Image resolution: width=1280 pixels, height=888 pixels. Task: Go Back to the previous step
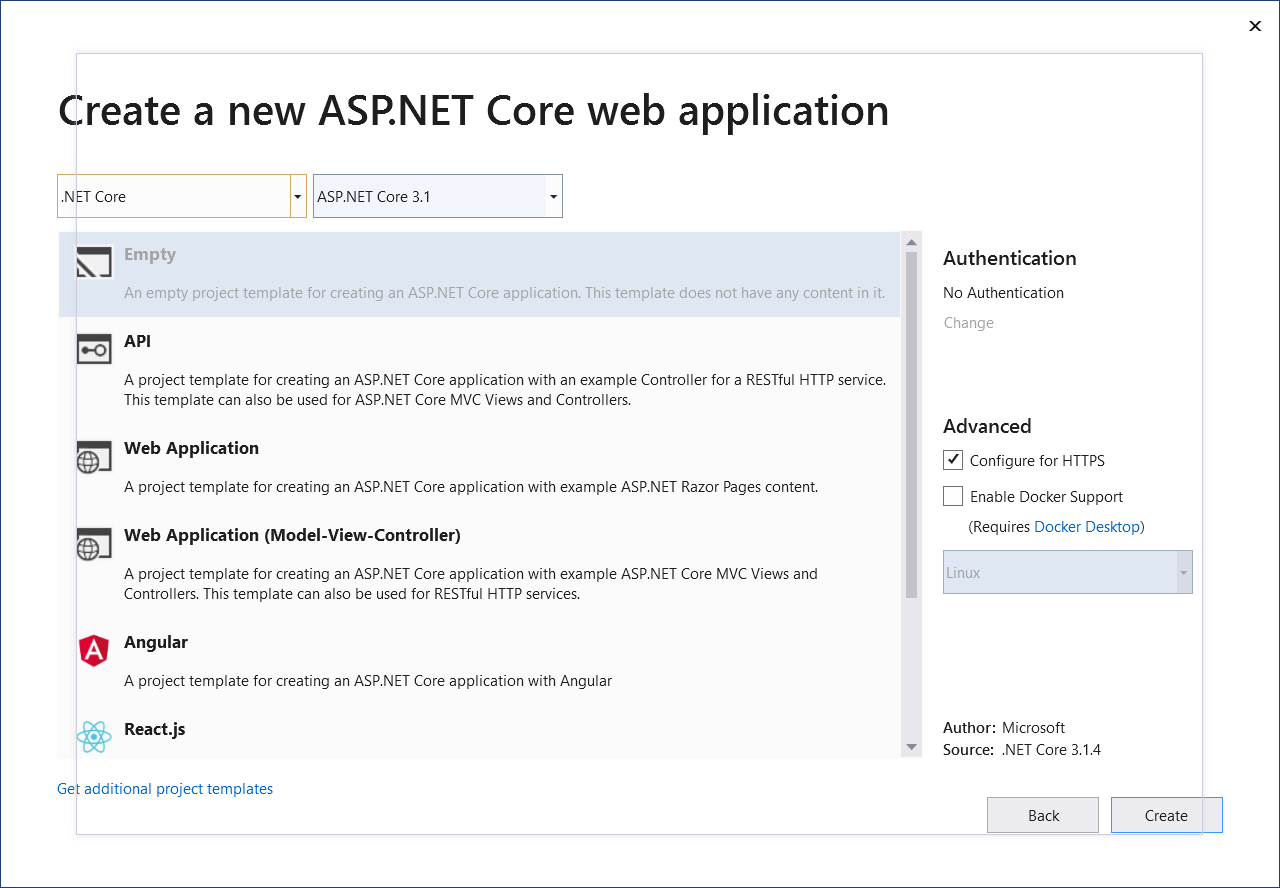[x=1042, y=815]
